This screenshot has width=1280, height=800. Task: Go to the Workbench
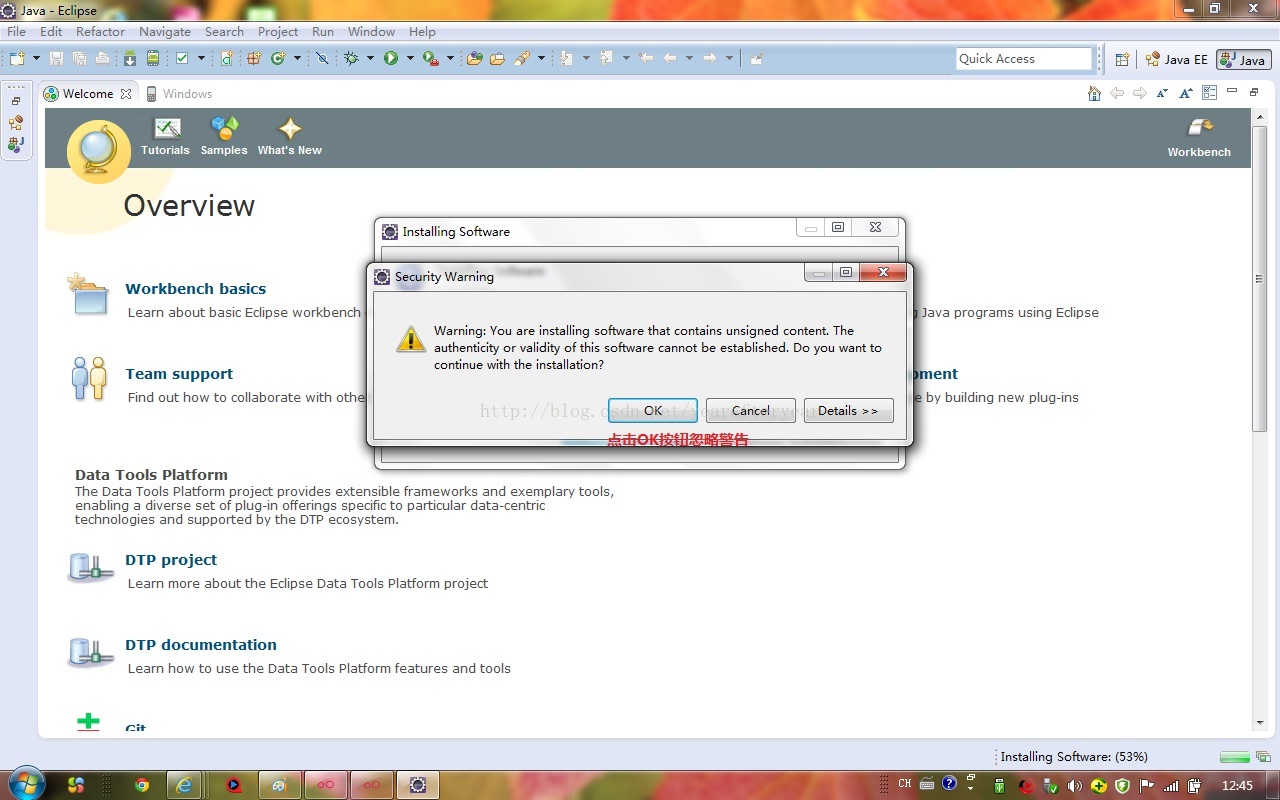pyautogui.click(x=1199, y=138)
